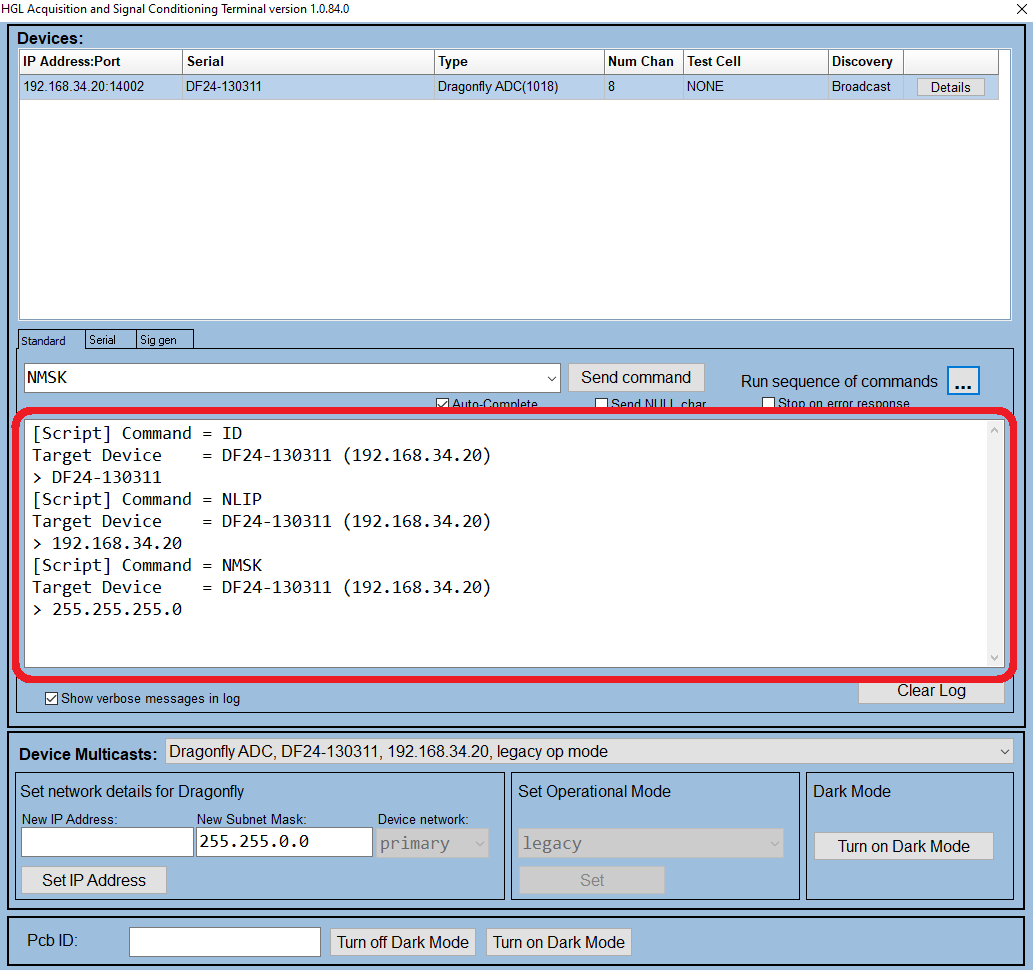Click the log line '> 192.168.34.20'

coord(107,544)
